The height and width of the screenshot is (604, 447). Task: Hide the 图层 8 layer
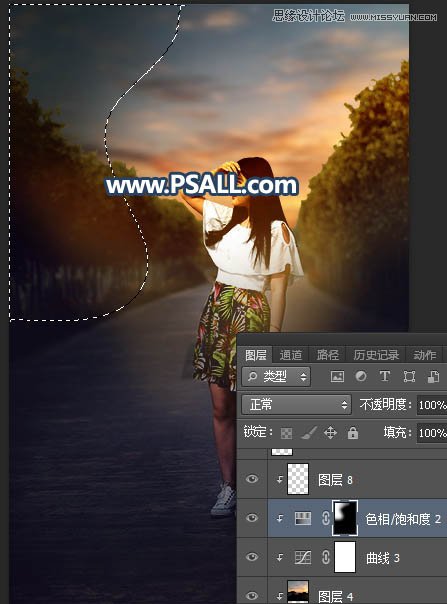(x=252, y=479)
